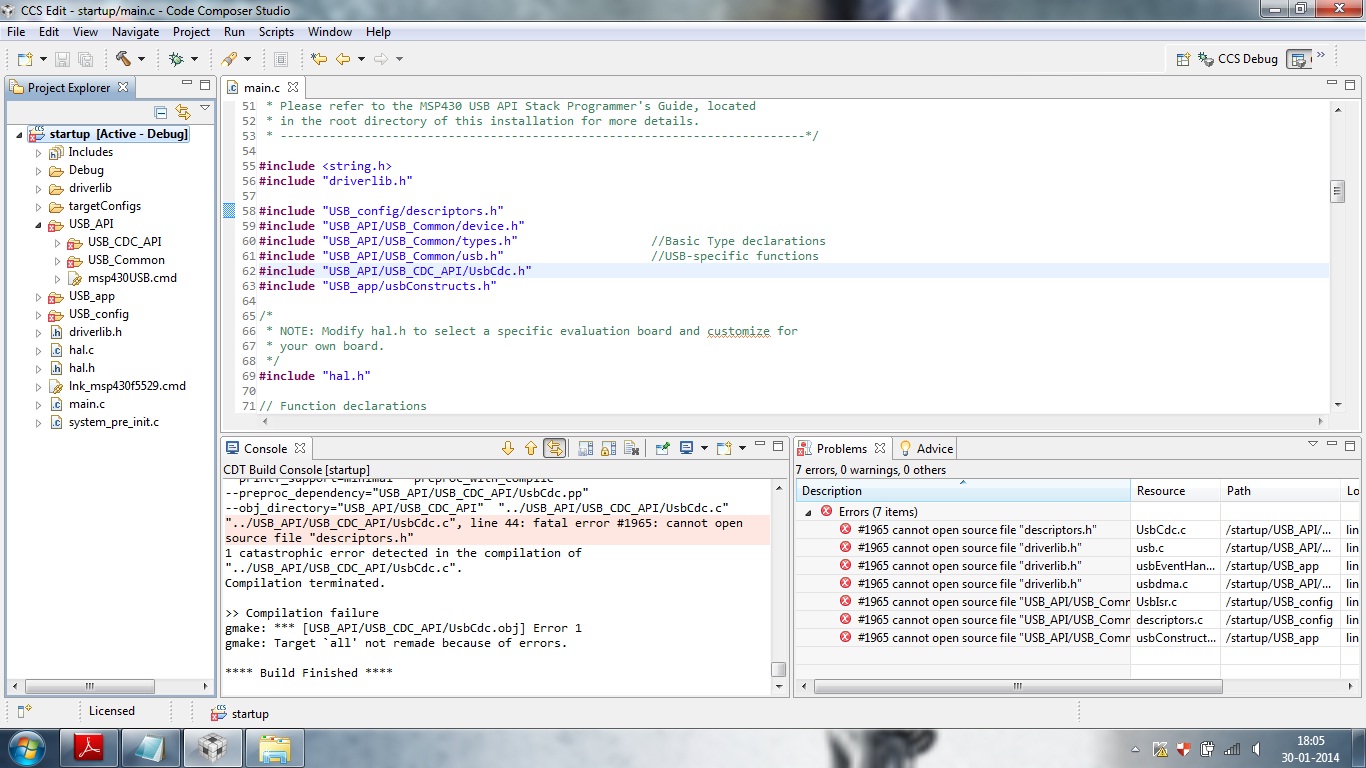Click the editor vertical scrollbar thumb

(1337, 191)
